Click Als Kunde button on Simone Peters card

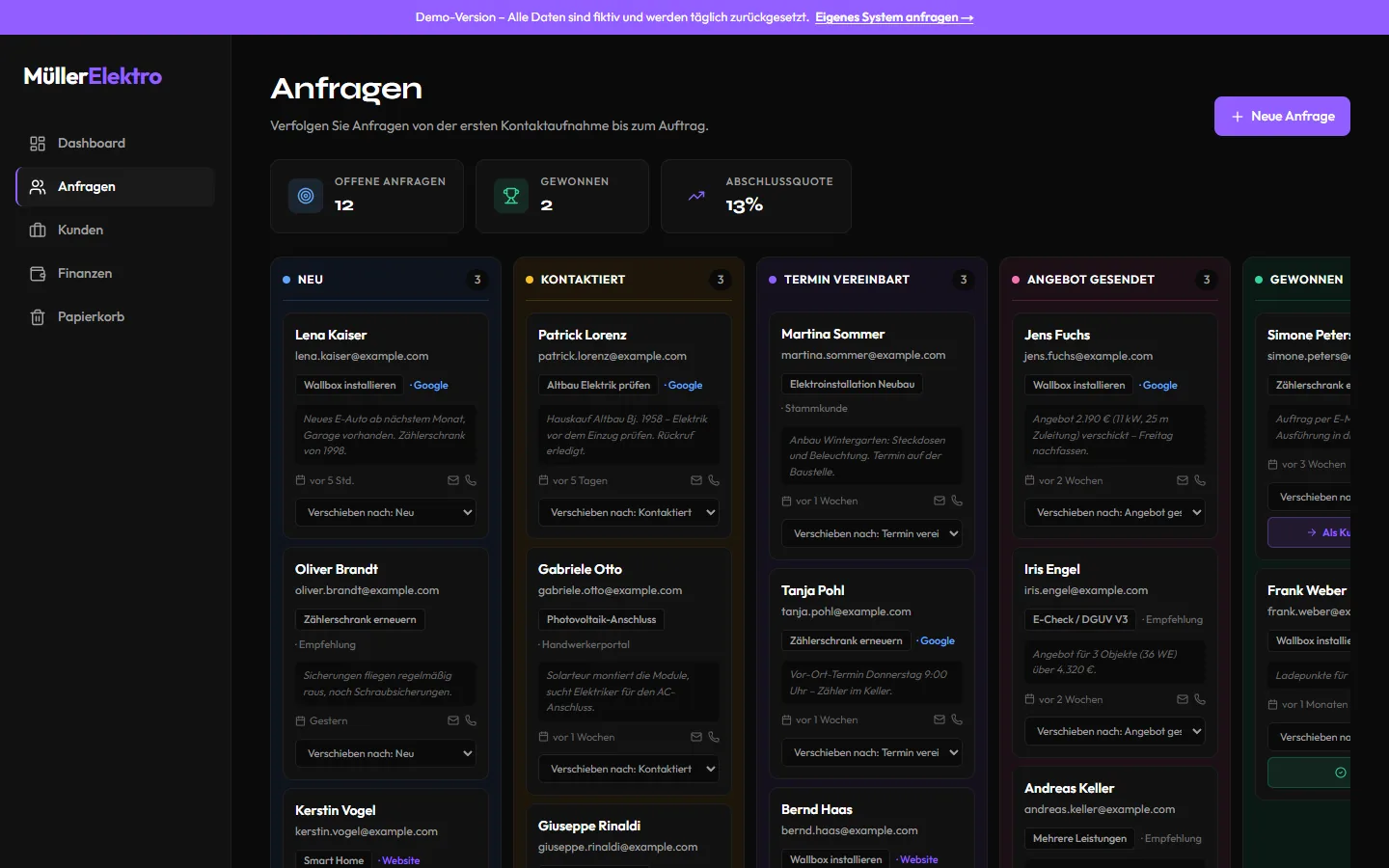coord(1309,532)
